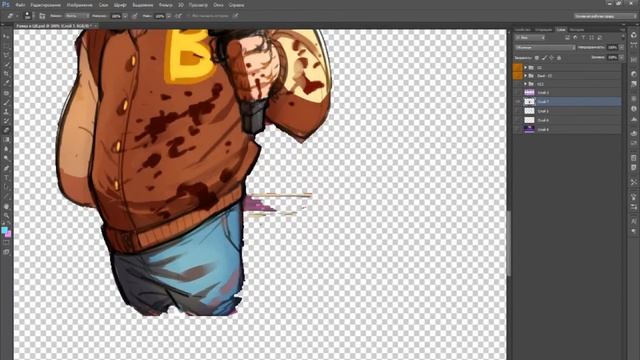Select the Crop tool
Viewport: 640px width, 360px height.
pos(6,73)
